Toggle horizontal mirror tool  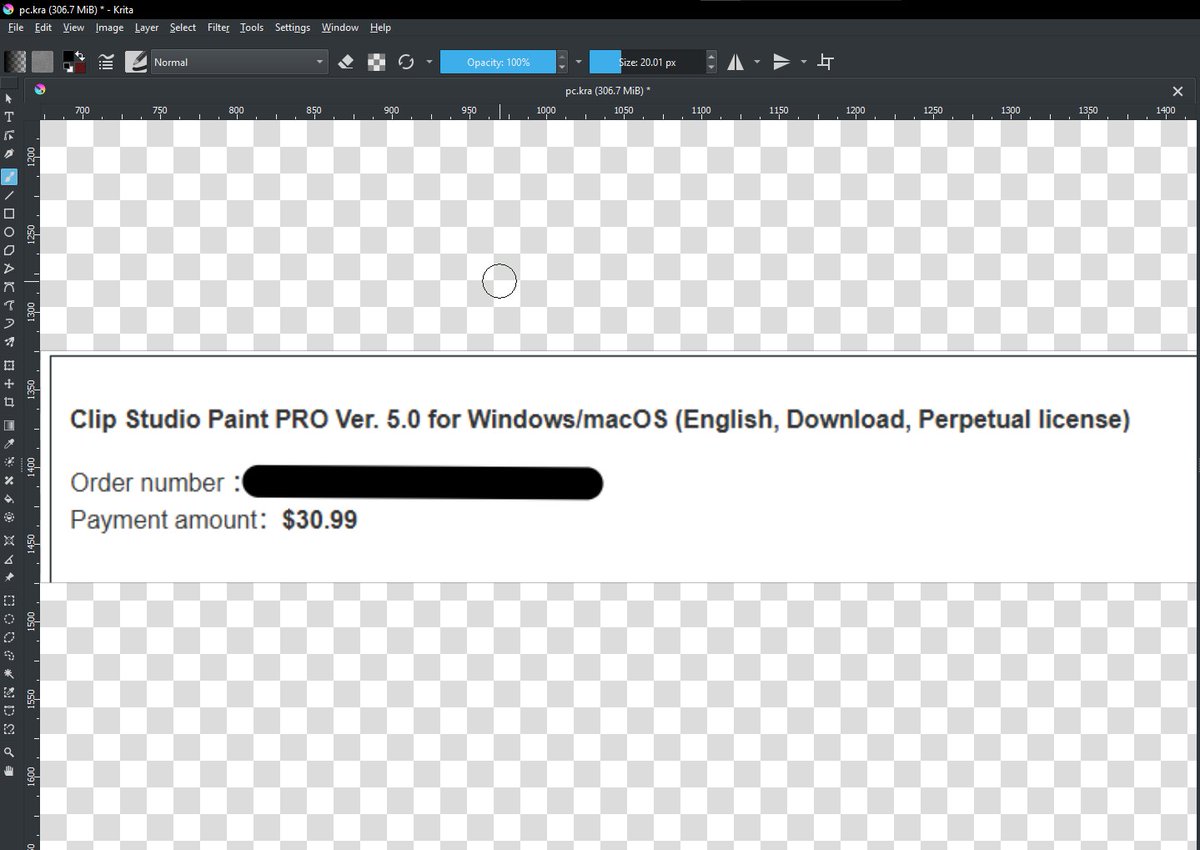(x=736, y=62)
